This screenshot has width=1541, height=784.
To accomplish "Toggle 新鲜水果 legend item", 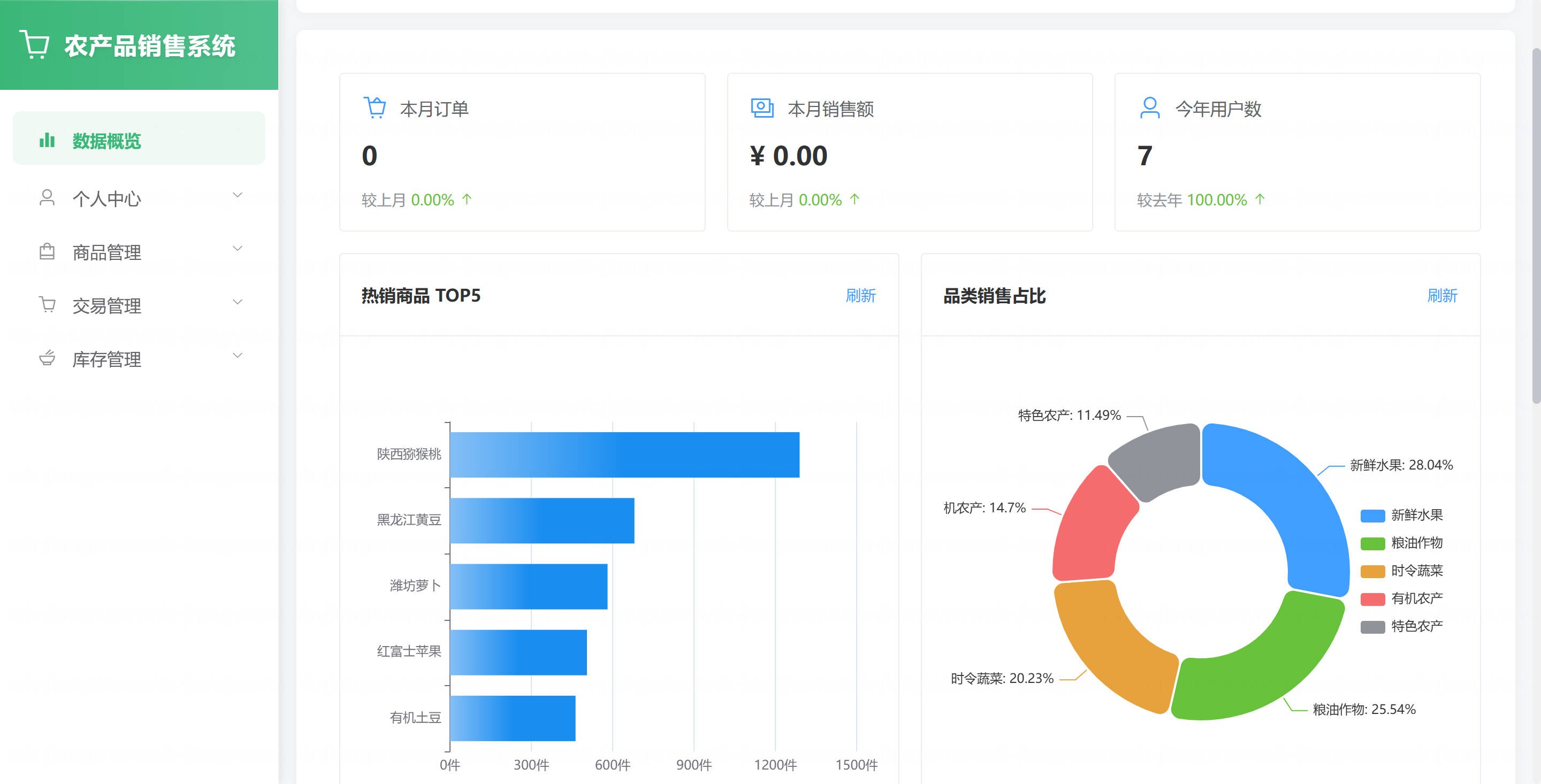I will pyautogui.click(x=1402, y=515).
